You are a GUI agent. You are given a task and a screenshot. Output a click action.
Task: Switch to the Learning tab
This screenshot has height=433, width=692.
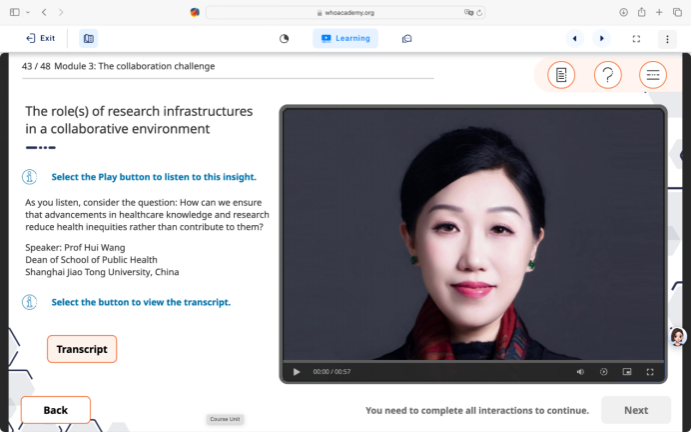[x=345, y=38]
